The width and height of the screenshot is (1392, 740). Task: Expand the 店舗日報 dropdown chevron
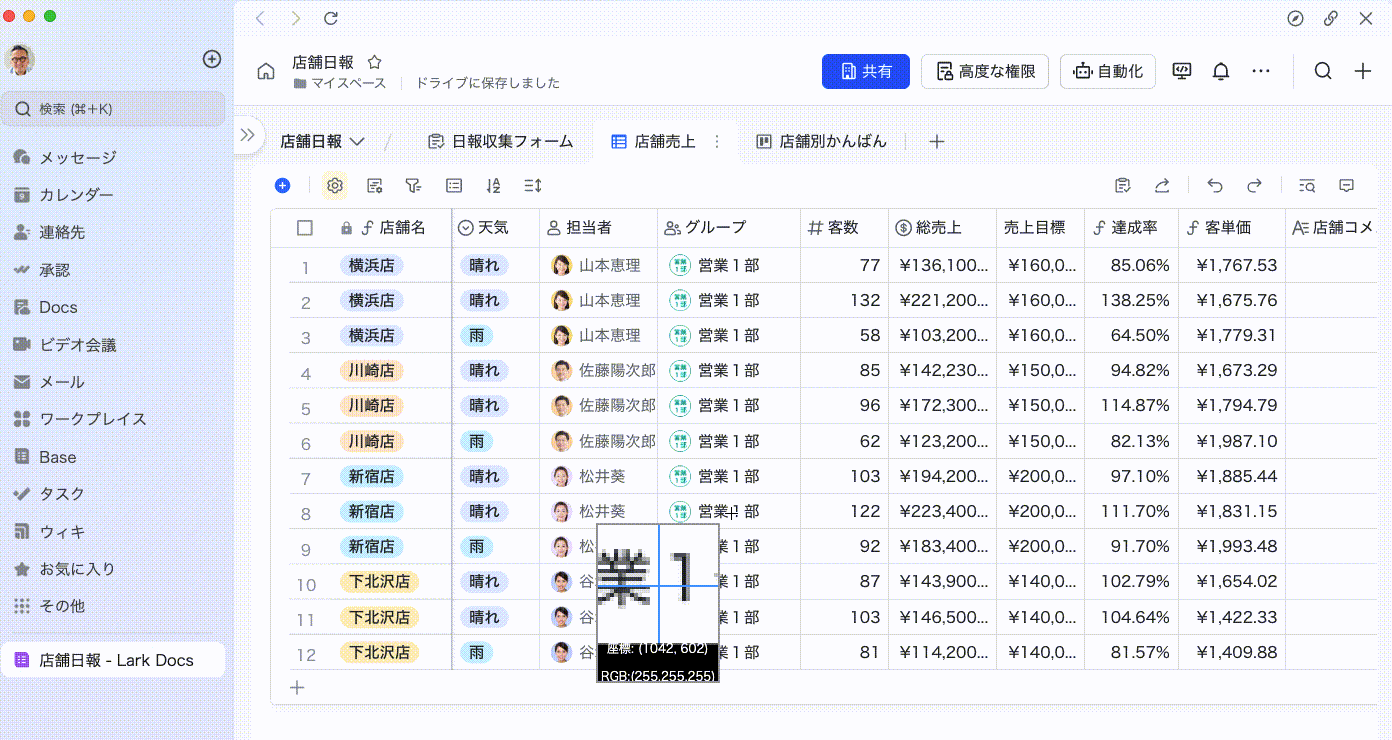357,142
